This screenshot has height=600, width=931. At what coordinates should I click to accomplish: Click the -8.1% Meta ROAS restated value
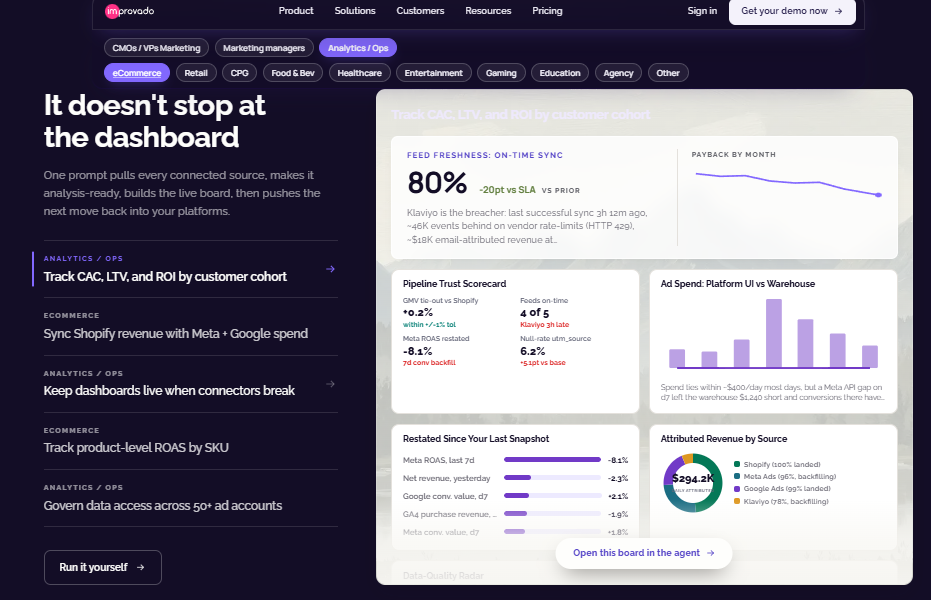click(x=417, y=351)
